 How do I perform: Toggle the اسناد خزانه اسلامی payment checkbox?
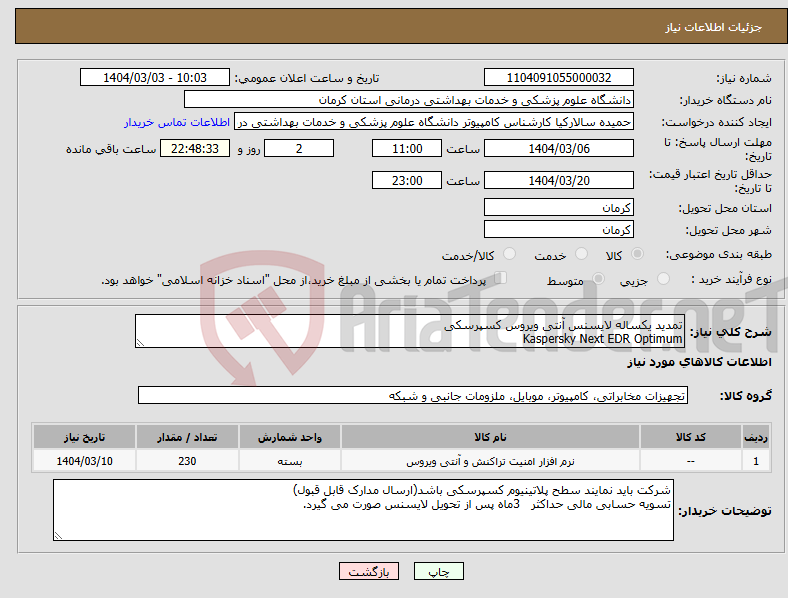[x=501, y=278]
